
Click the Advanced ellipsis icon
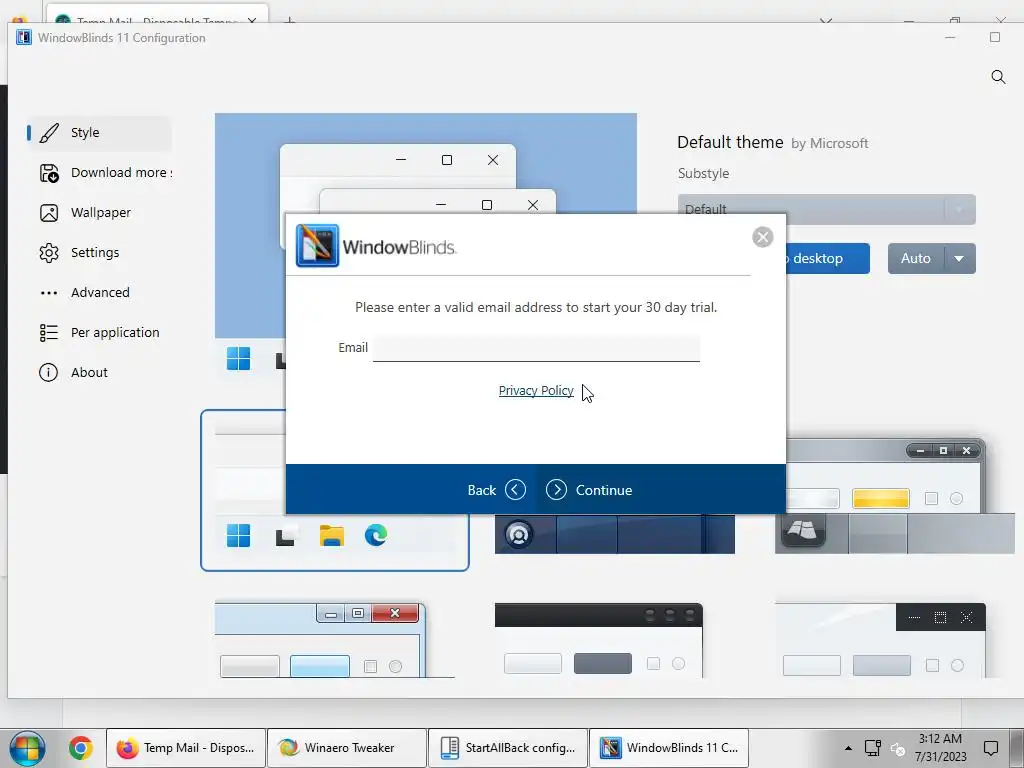[x=49, y=293]
